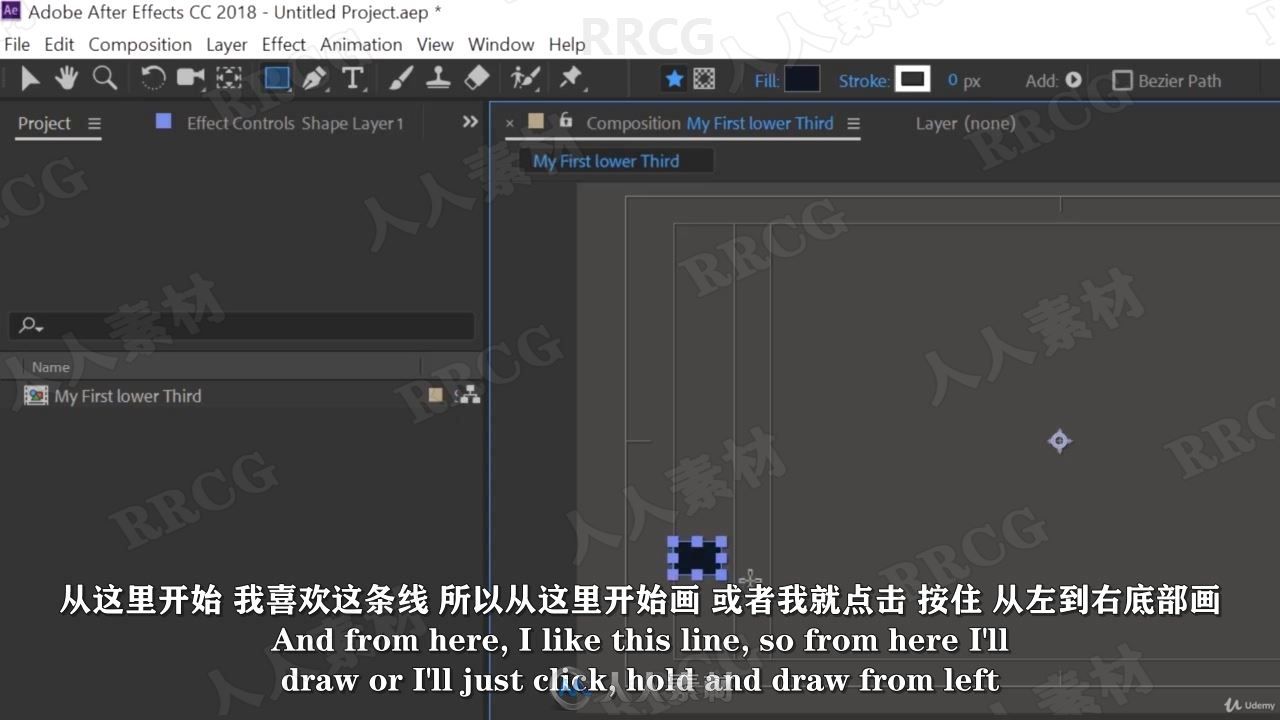The image size is (1280, 720).
Task: Click the composition icon beside My First lower Third
Action: coord(36,396)
